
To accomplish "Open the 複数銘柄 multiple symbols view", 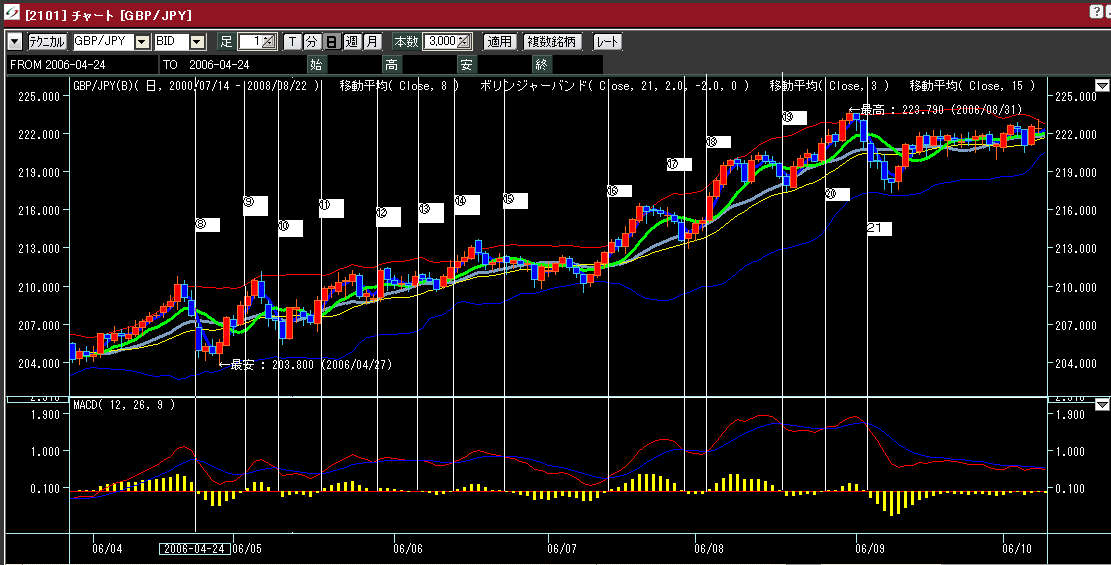I will point(553,42).
